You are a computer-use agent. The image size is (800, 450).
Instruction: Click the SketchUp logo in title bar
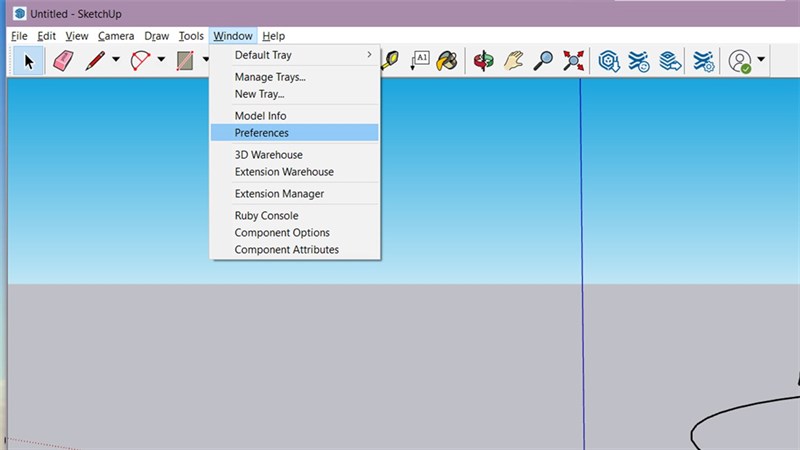click(19, 13)
